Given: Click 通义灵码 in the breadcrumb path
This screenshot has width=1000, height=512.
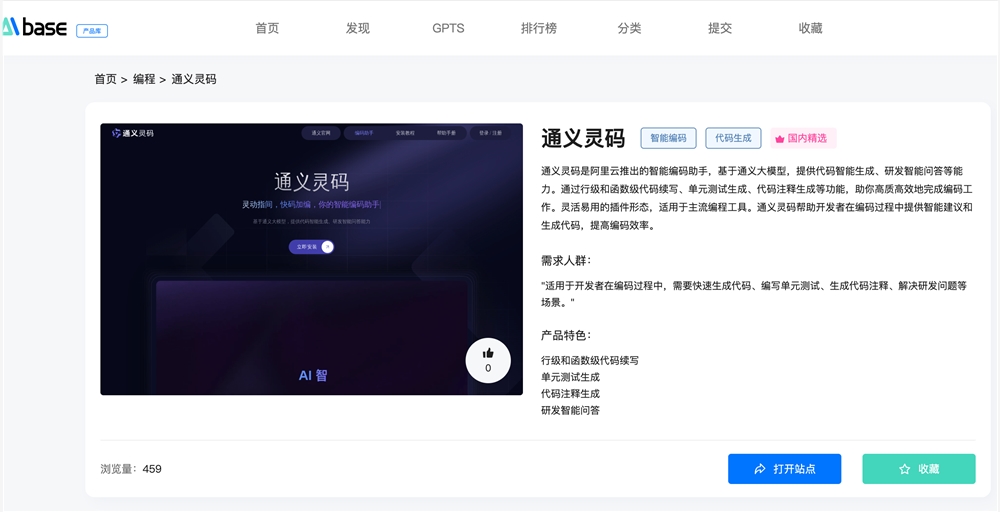Looking at the screenshot, I should [194, 79].
